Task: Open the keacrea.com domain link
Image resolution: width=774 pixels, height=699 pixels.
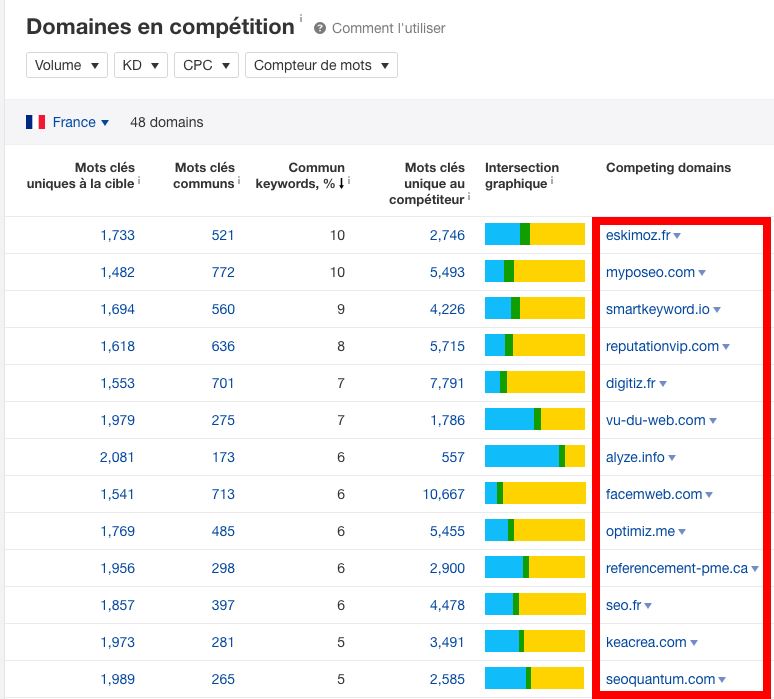Action: pyautogui.click(x=646, y=642)
